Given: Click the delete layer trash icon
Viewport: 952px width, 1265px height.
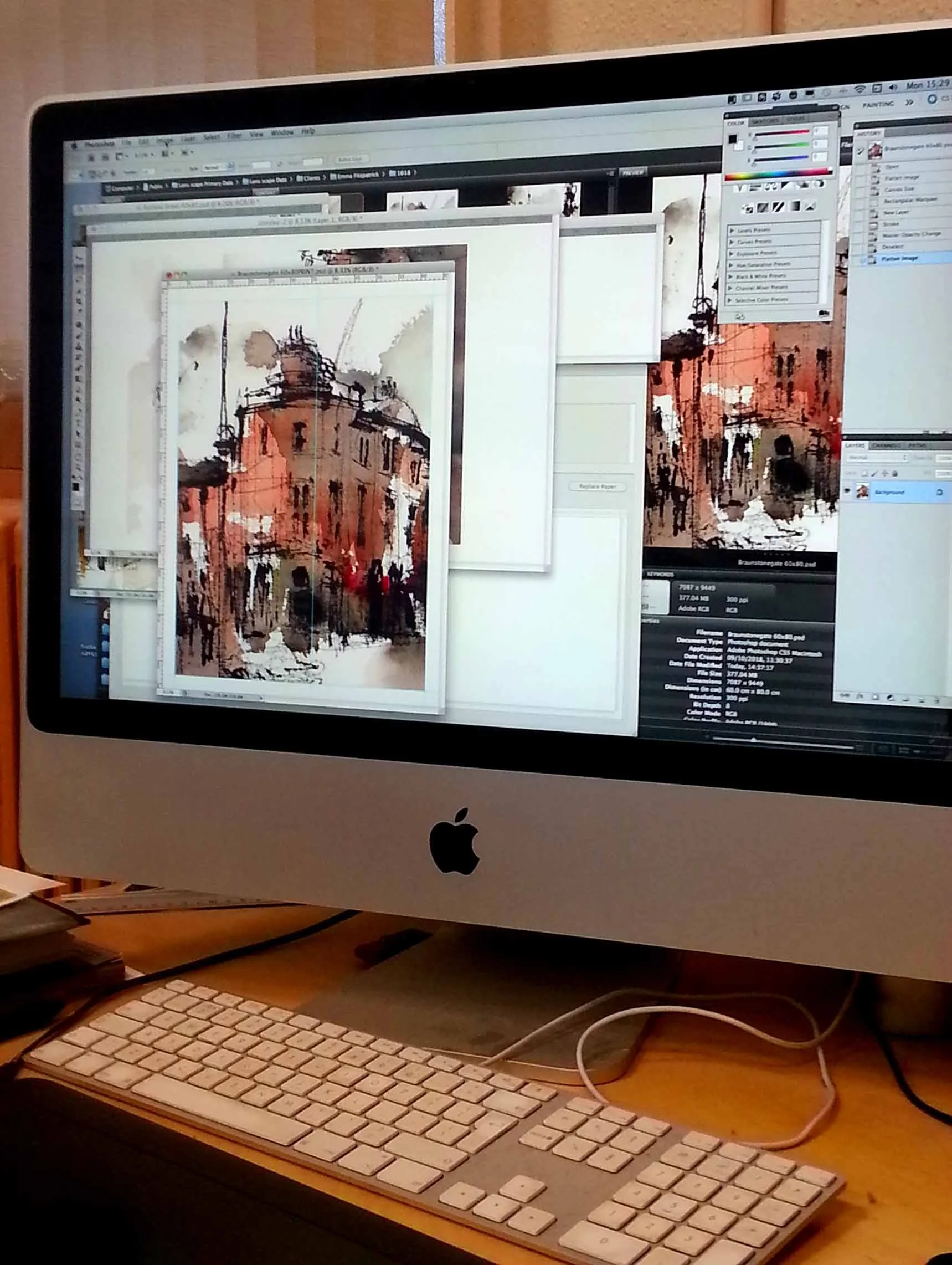Looking at the screenshot, I should (937, 701).
